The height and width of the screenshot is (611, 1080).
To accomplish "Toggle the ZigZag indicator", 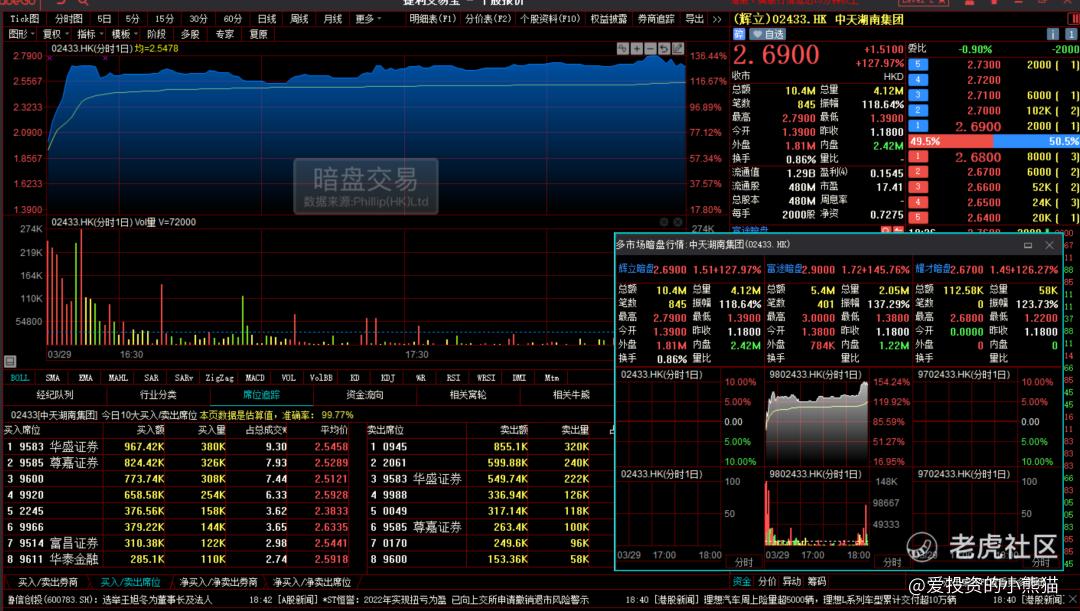I will (219, 377).
